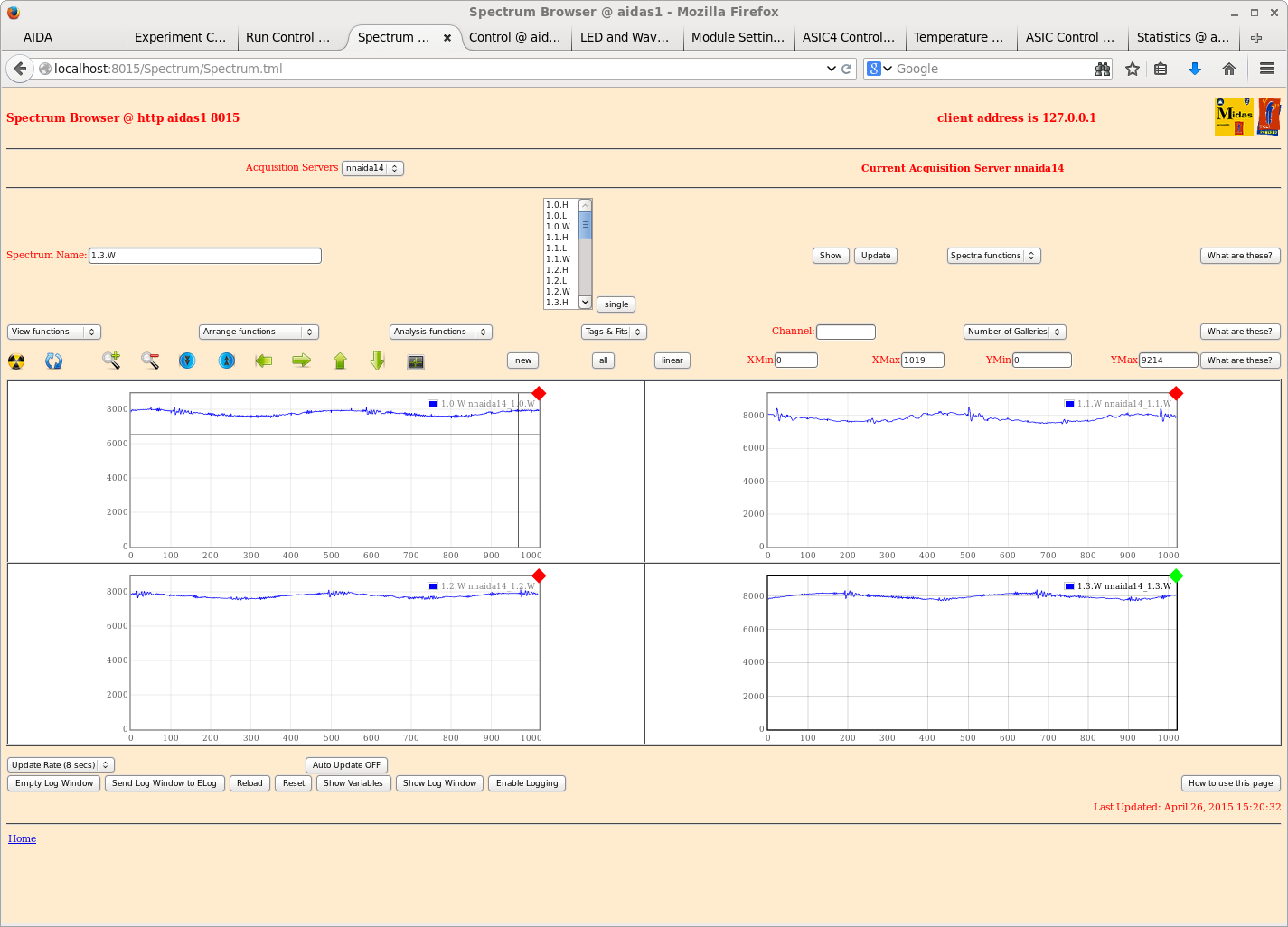Reload the page using the address bar icon
Image resolution: width=1288 pixels, height=927 pixels.
(847, 69)
